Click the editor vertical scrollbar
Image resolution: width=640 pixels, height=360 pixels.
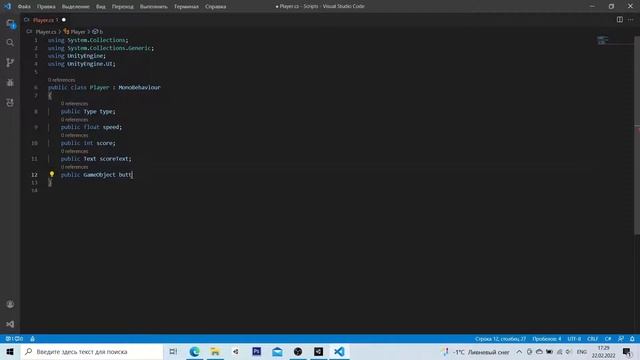(637, 135)
